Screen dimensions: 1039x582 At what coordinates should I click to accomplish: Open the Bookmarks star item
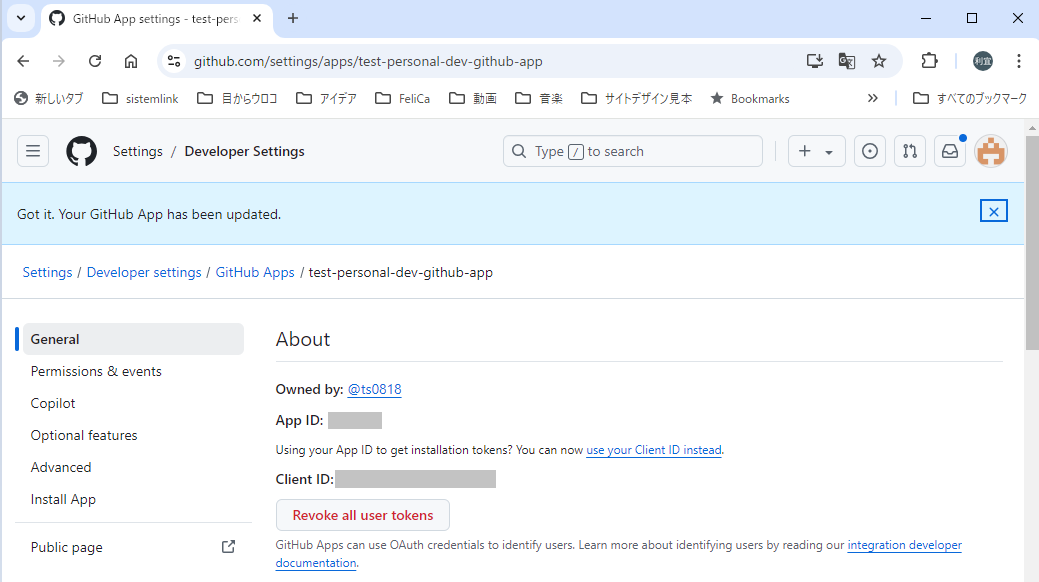749,98
